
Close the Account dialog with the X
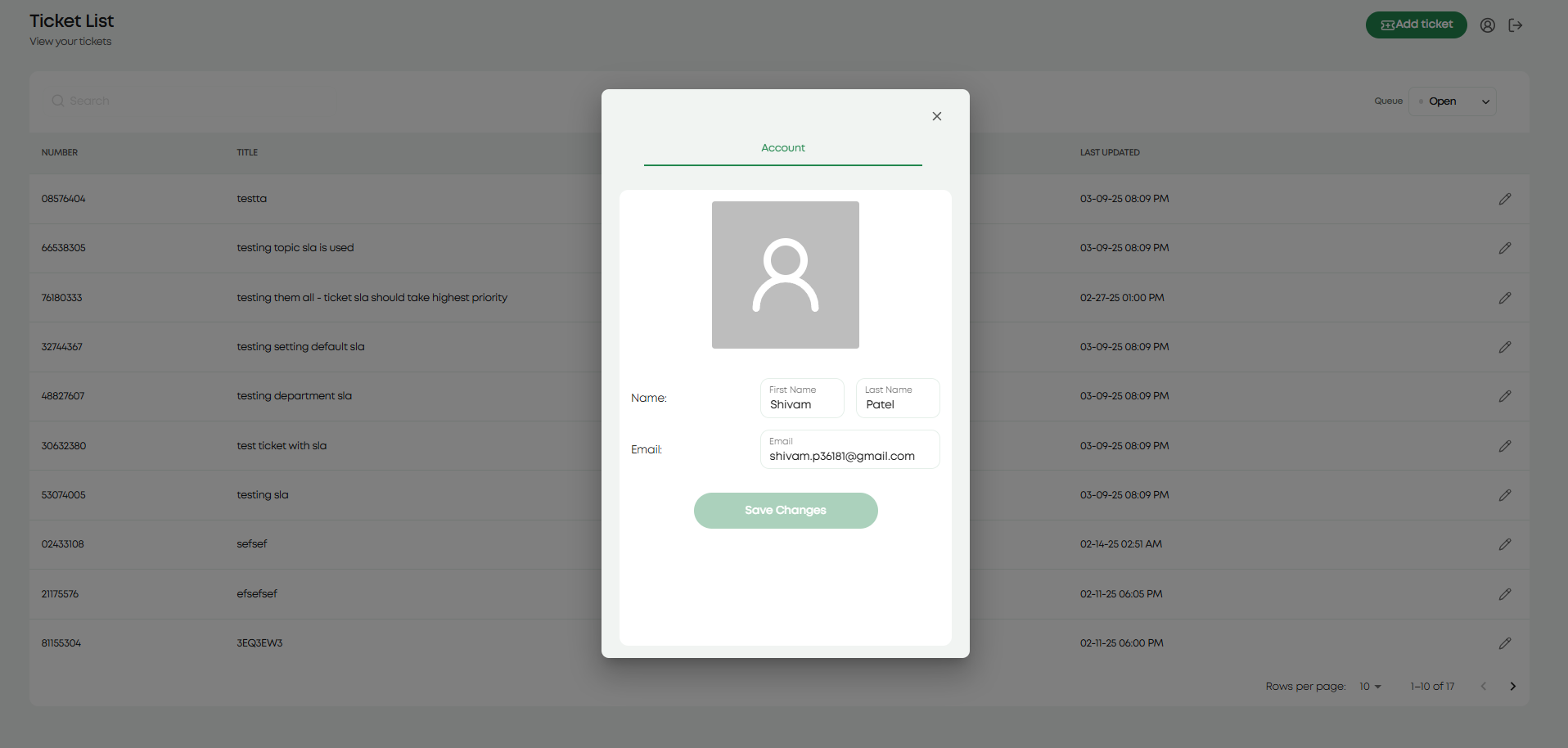coord(936,115)
